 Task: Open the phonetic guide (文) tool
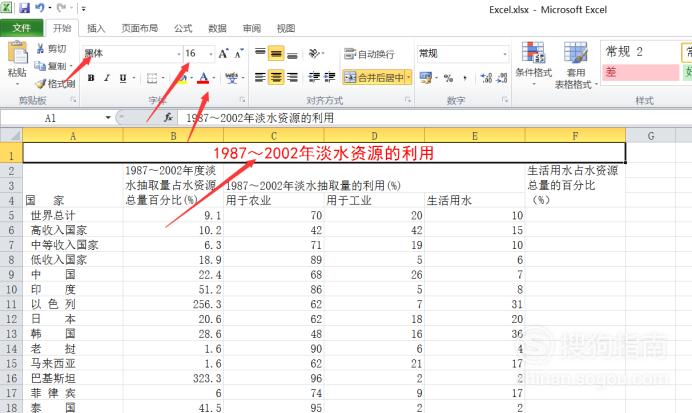click(x=231, y=78)
